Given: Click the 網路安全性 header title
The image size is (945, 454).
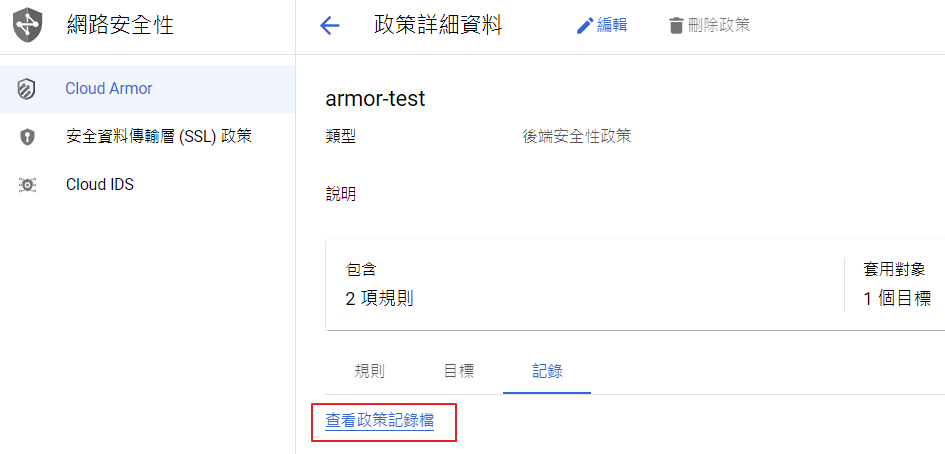Looking at the screenshot, I should 120,26.
